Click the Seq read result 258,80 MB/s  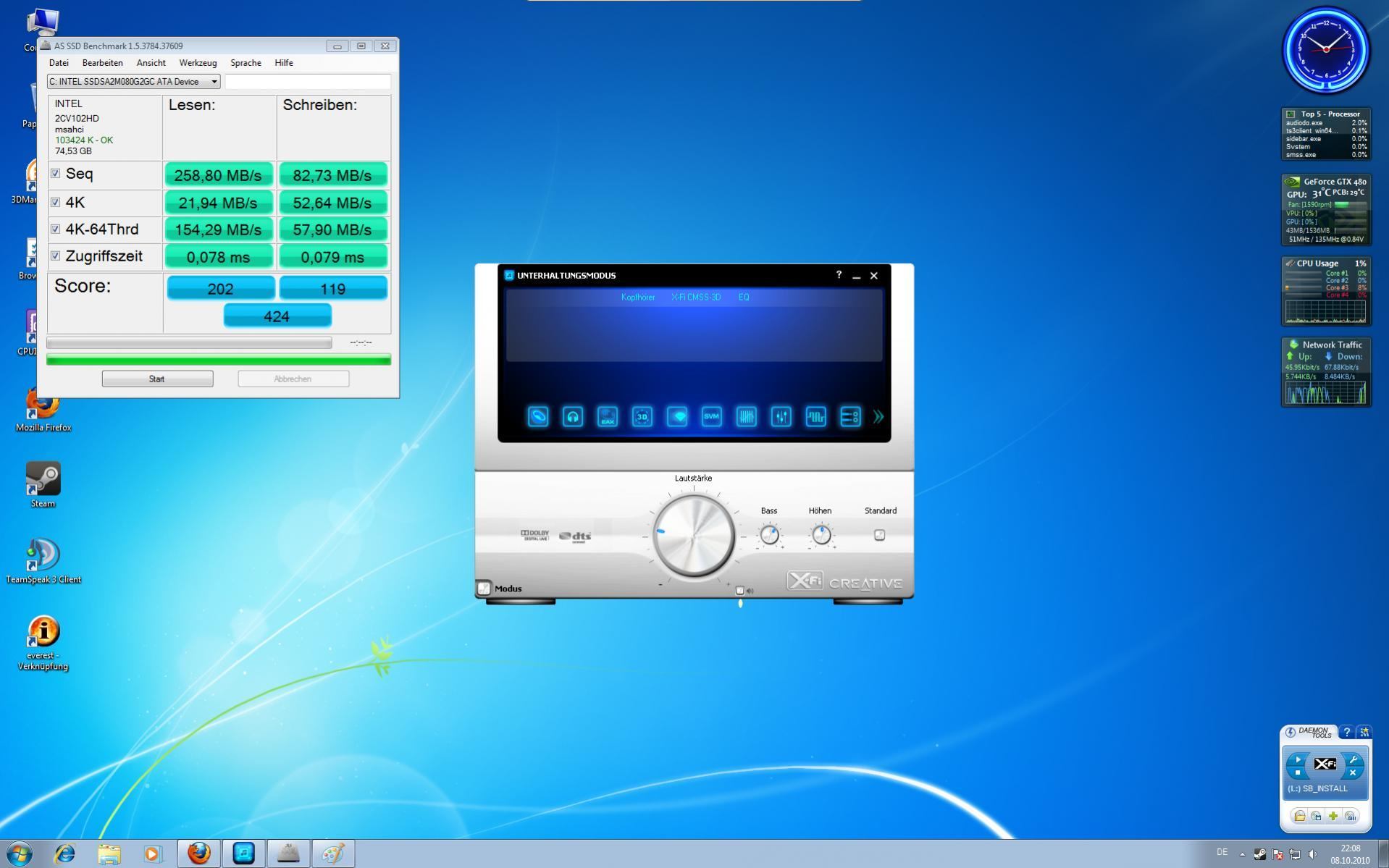(219, 175)
